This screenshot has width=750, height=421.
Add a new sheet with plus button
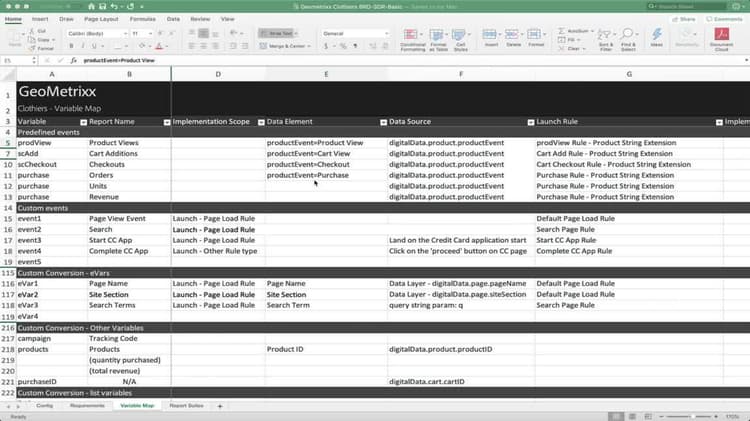click(x=220, y=406)
